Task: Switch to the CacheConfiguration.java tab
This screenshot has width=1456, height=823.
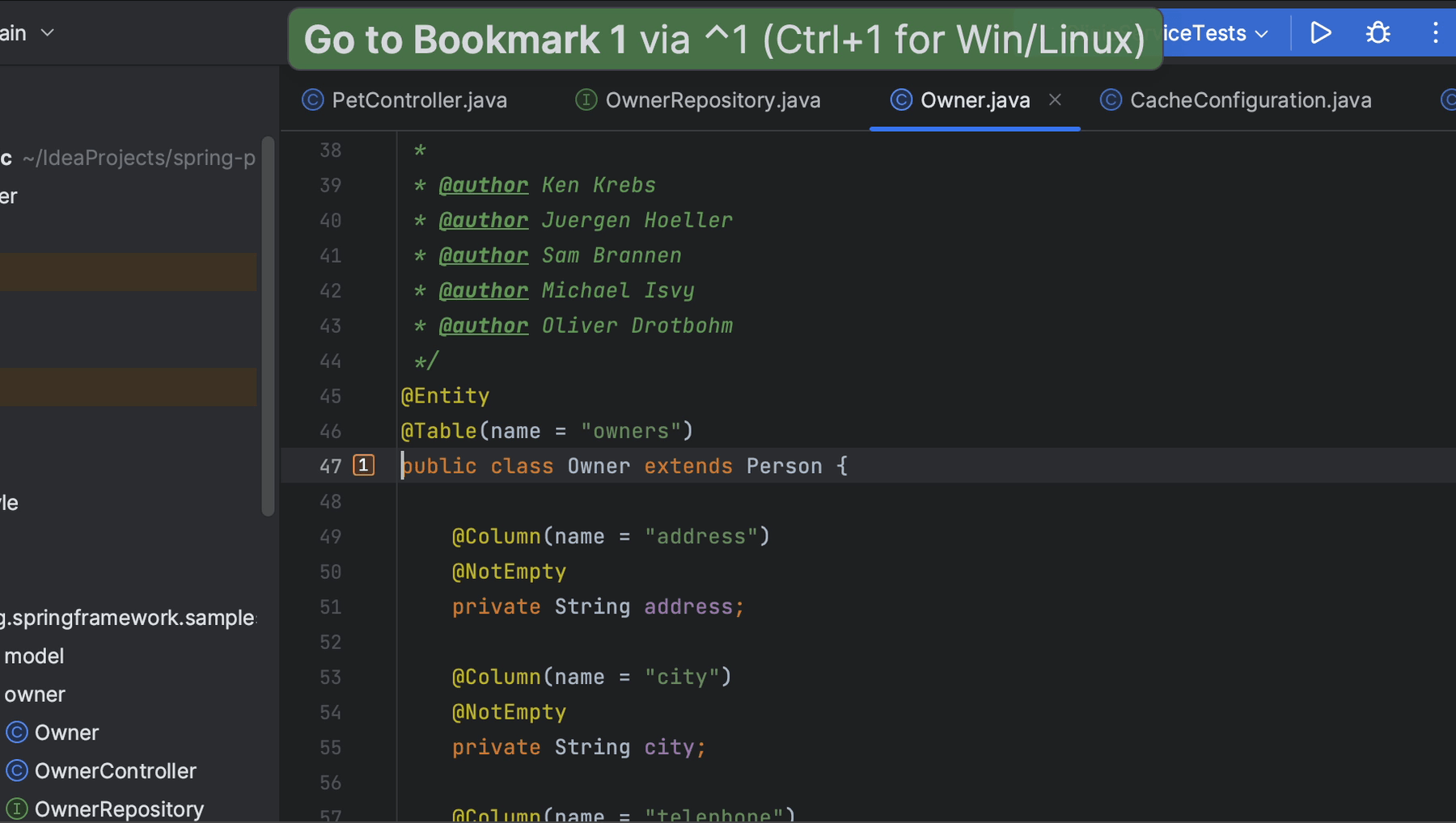Action: pyautogui.click(x=1251, y=99)
